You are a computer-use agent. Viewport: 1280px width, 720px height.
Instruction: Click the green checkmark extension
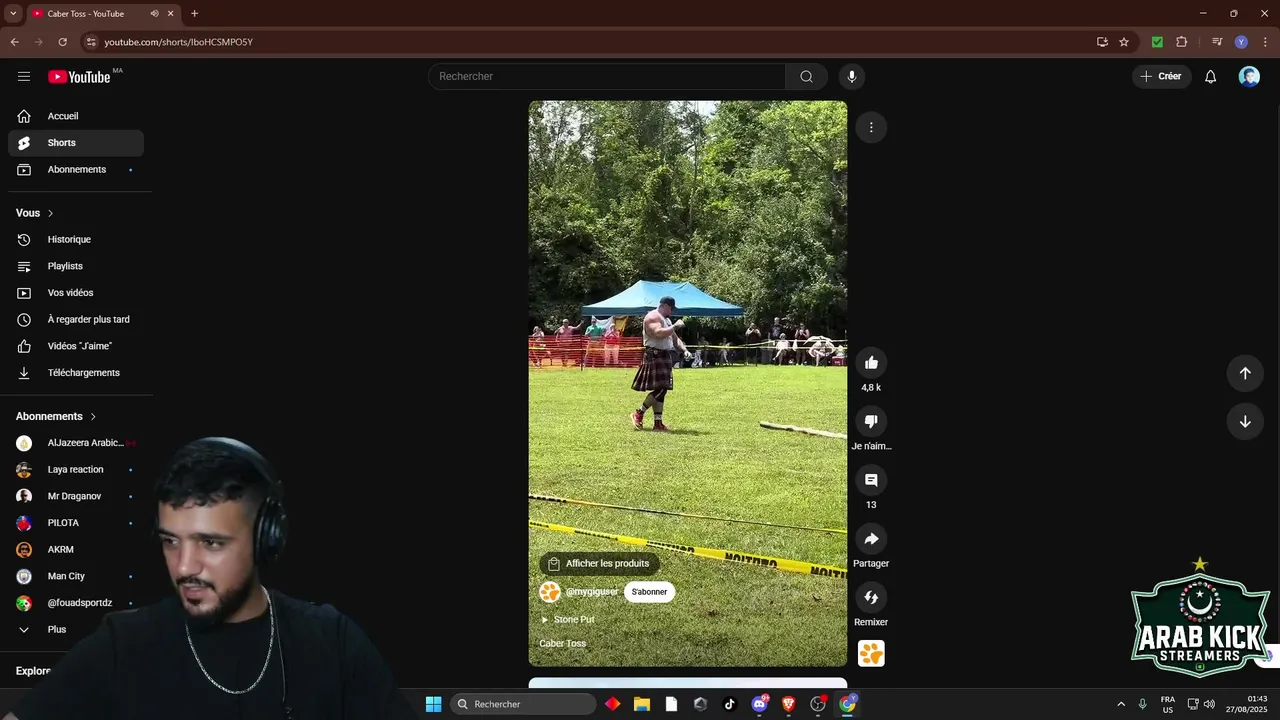click(1157, 42)
